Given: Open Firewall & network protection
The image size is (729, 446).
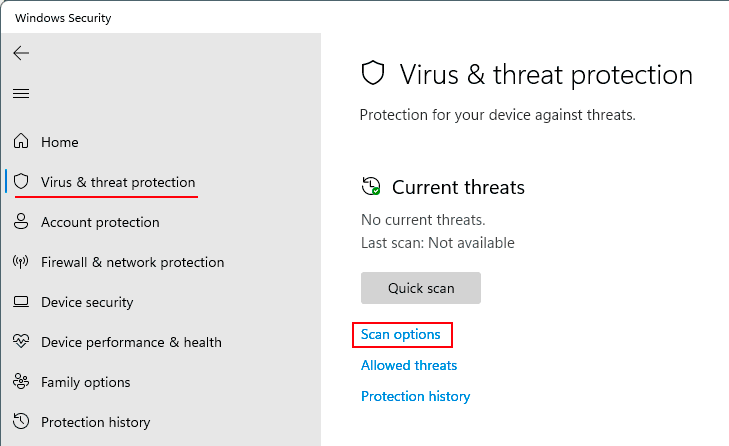Looking at the screenshot, I should [x=133, y=262].
